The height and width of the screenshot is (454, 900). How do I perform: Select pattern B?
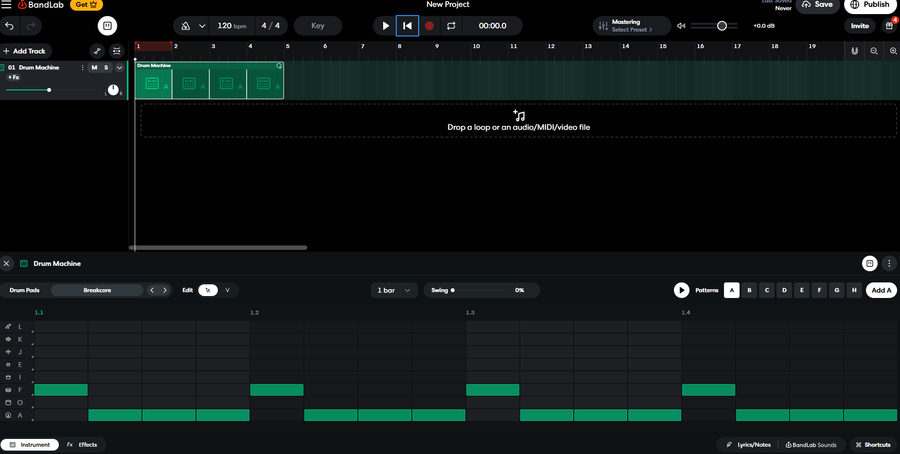(x=749, y=290)
